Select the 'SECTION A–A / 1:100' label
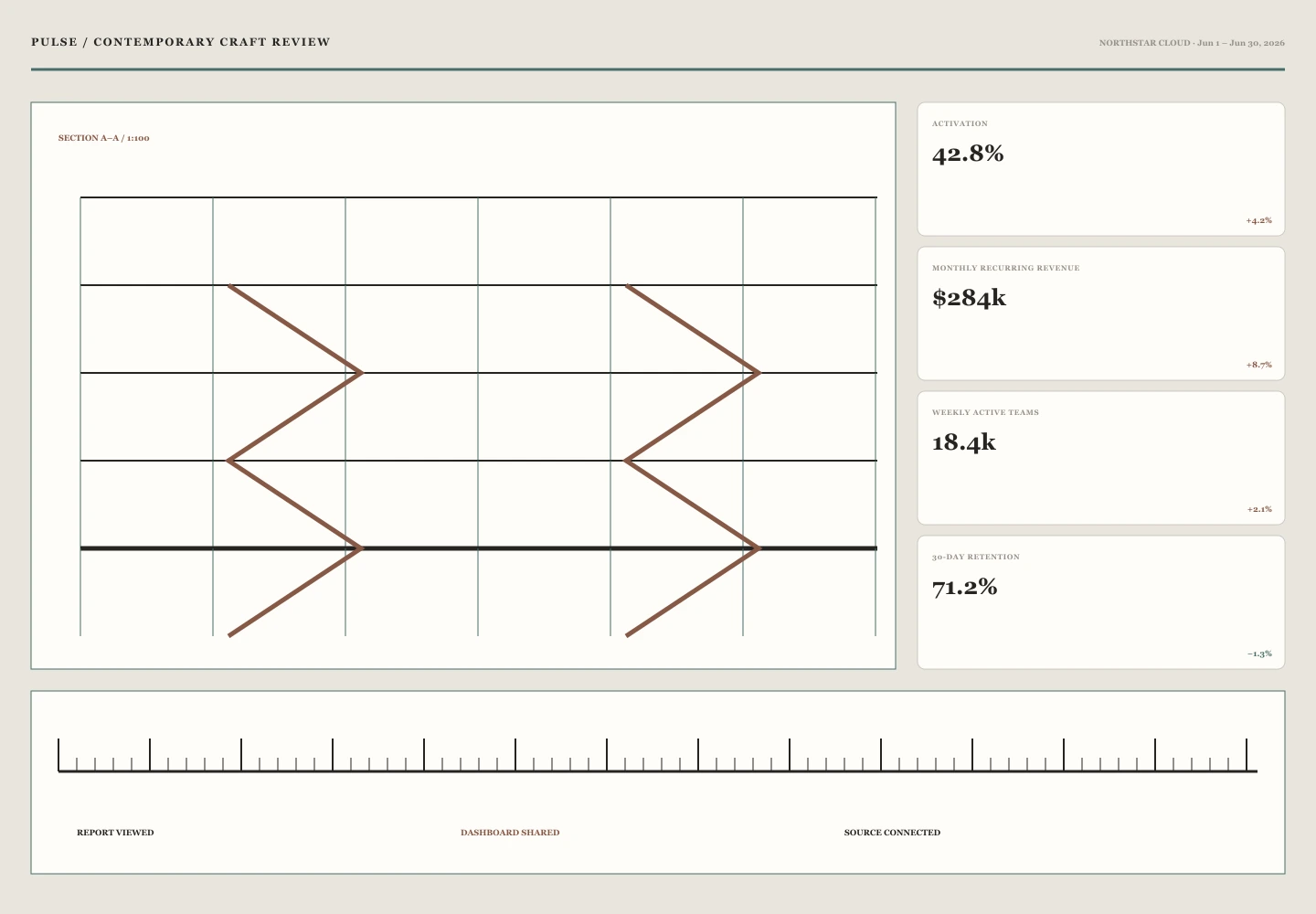 point(104,138)
